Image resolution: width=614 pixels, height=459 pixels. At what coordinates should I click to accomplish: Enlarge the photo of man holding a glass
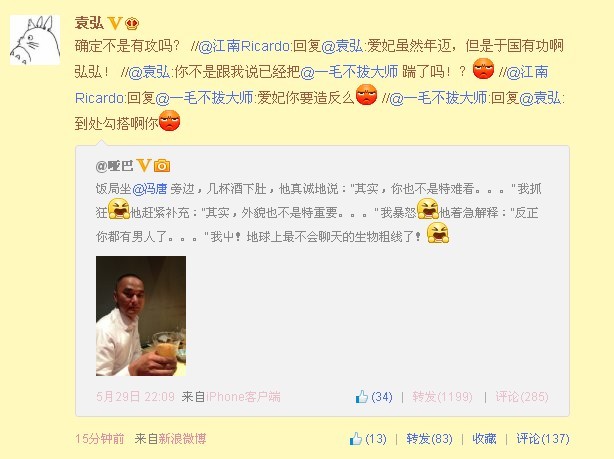141,316
